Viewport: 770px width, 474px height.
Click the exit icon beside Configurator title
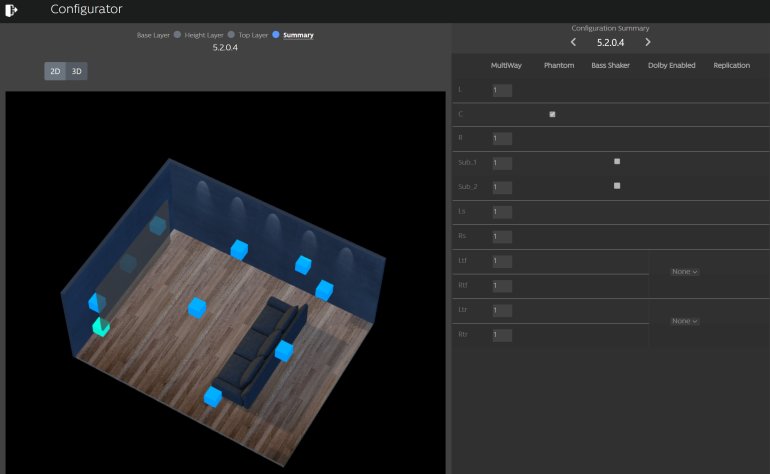[x=12, y=10]
